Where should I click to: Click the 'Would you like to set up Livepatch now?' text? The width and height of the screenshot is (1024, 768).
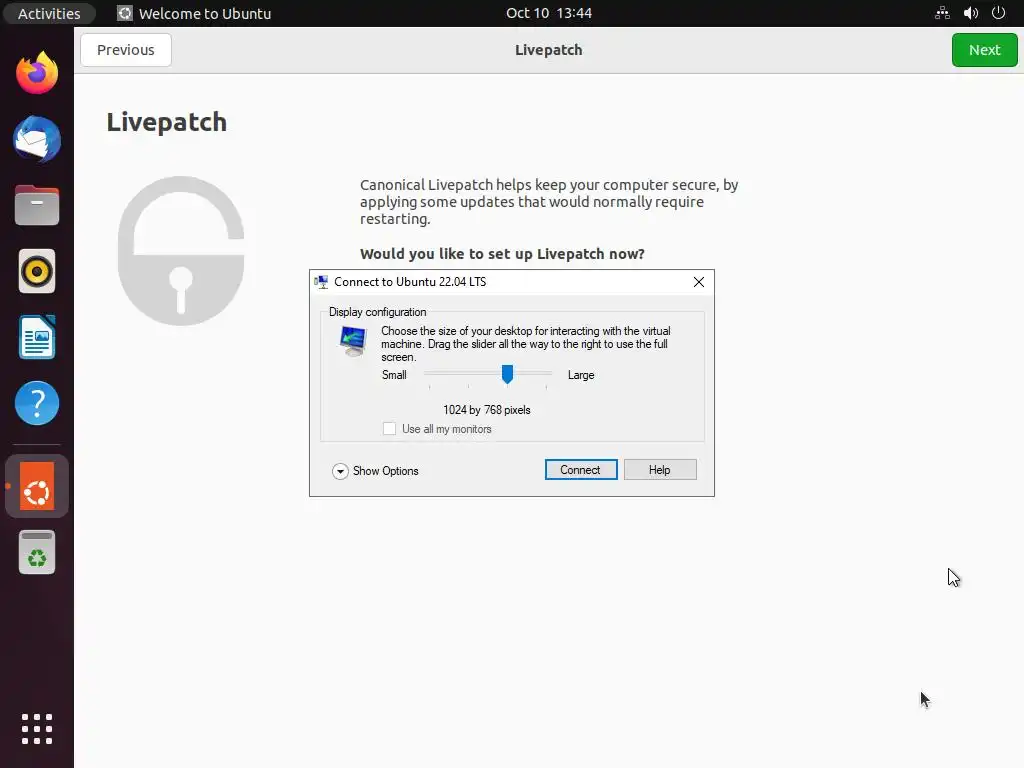[502, 254]
